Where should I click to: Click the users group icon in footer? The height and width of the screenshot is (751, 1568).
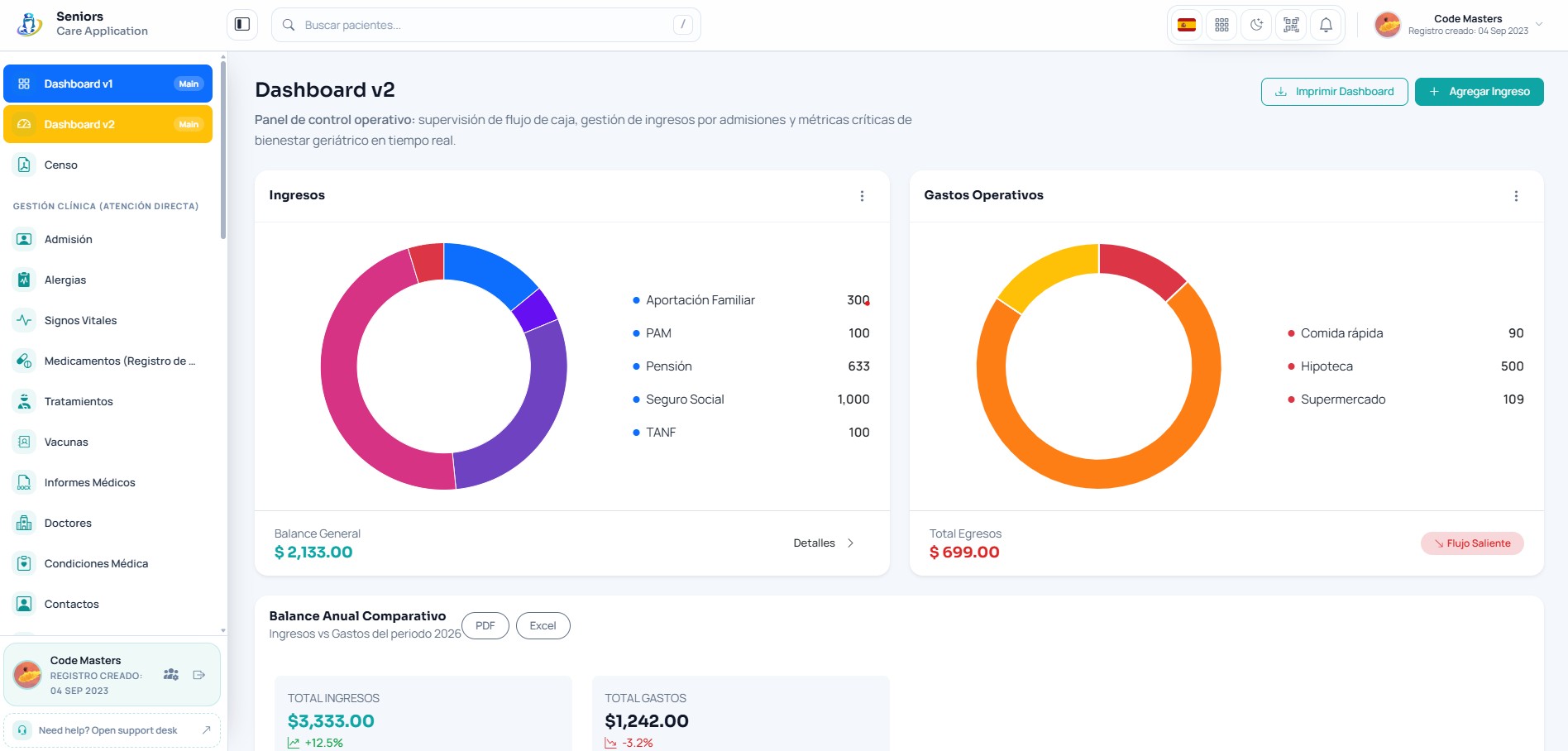click(171, 675)
